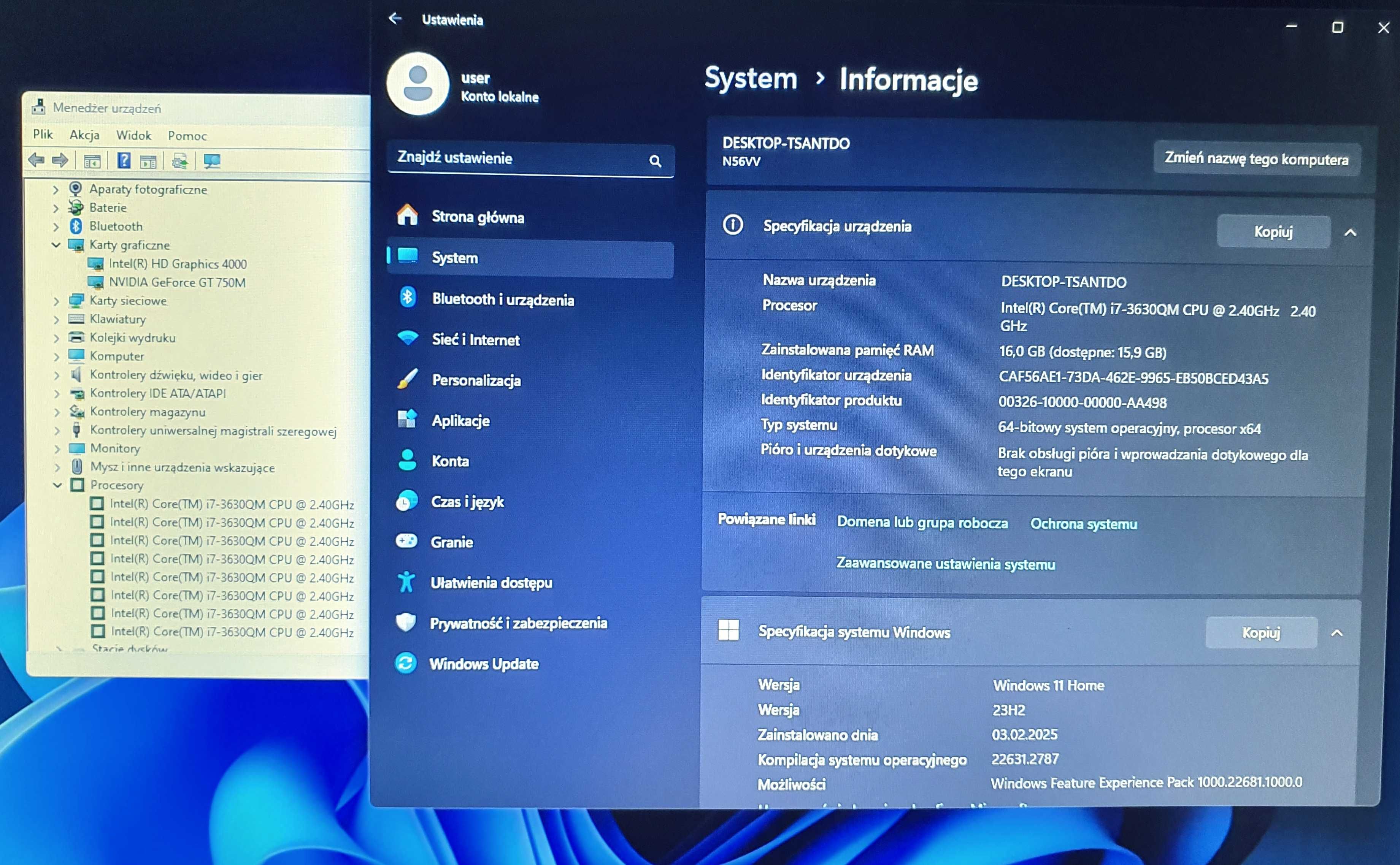Screen dimensions: 1400x865
Task: Click the Windows Update refresh arrows icon
Action: (406, 663)
